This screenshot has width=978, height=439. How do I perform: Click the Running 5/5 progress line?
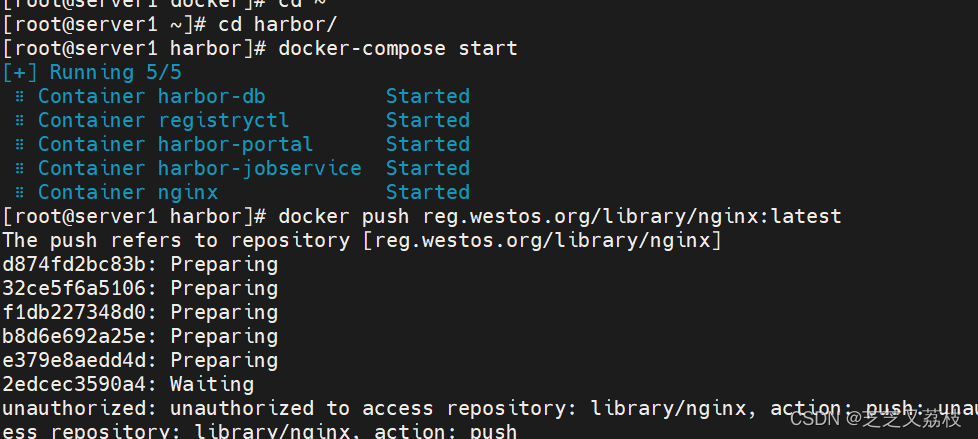(x=92, y=72)
